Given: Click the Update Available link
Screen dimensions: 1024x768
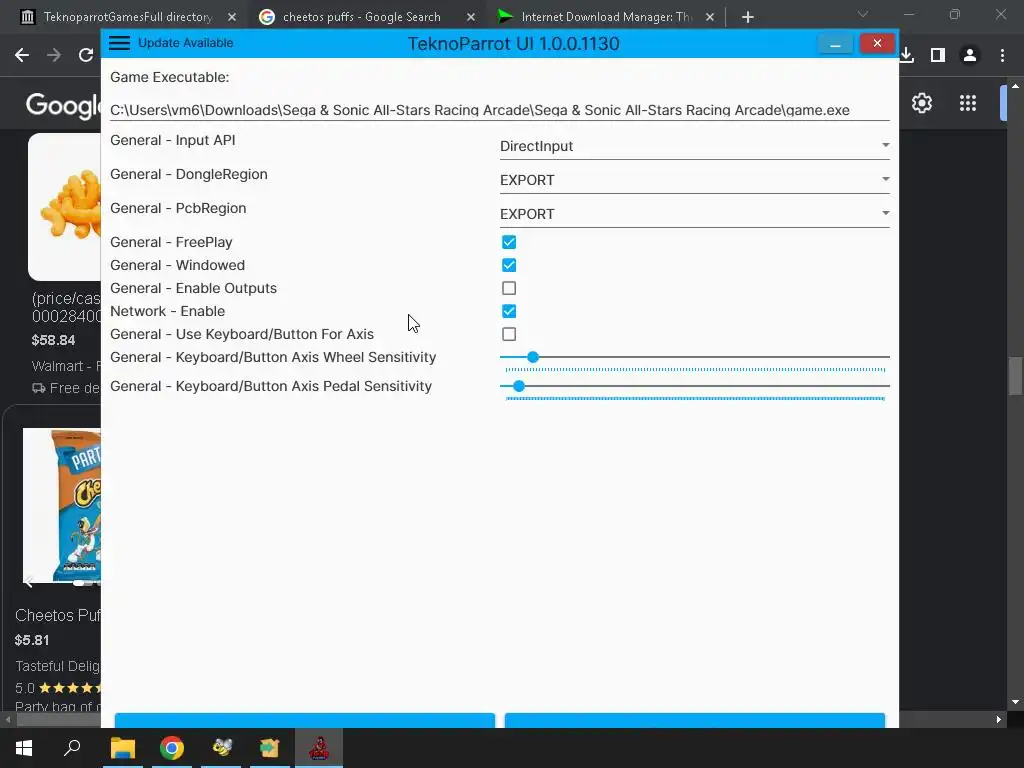Looking at the screenshot, I should (x=185, y=43).
